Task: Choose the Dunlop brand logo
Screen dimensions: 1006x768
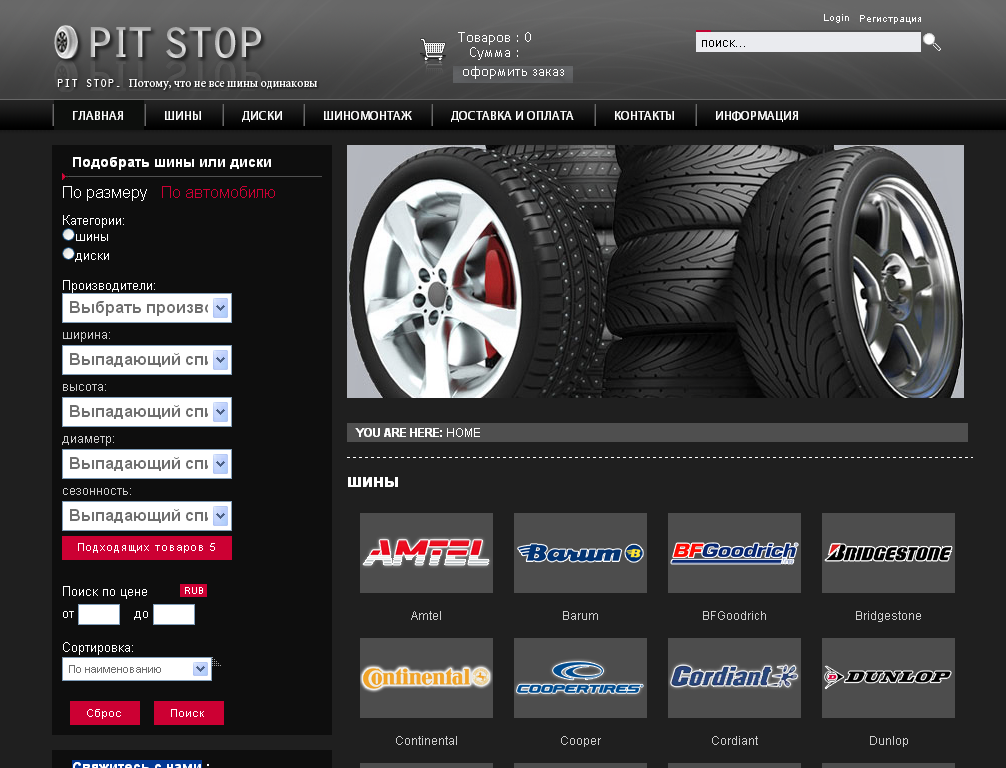Action: (888, 678)
